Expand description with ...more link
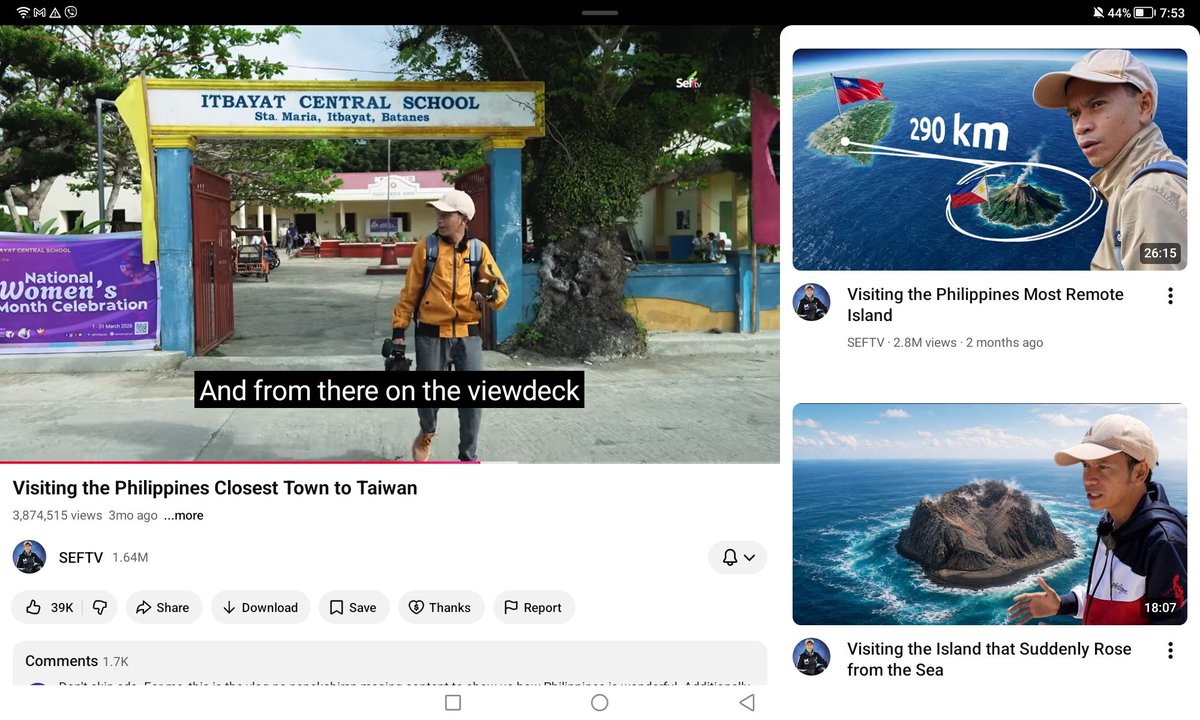 pyautogui.click(x=184, y=516)
